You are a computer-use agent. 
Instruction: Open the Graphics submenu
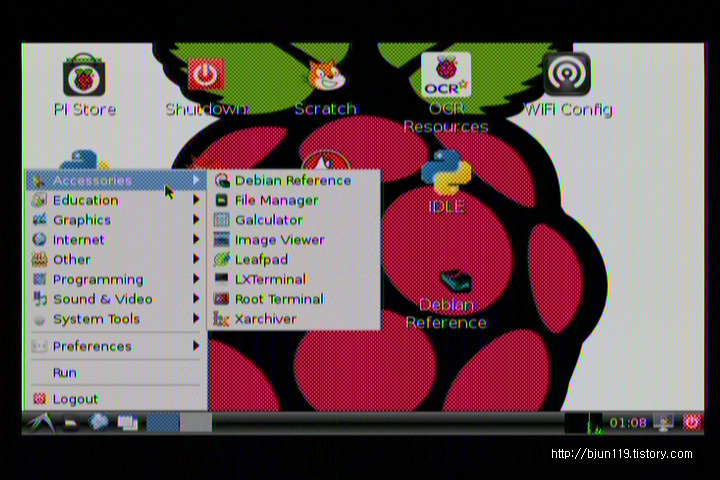[x=117, y=220]
